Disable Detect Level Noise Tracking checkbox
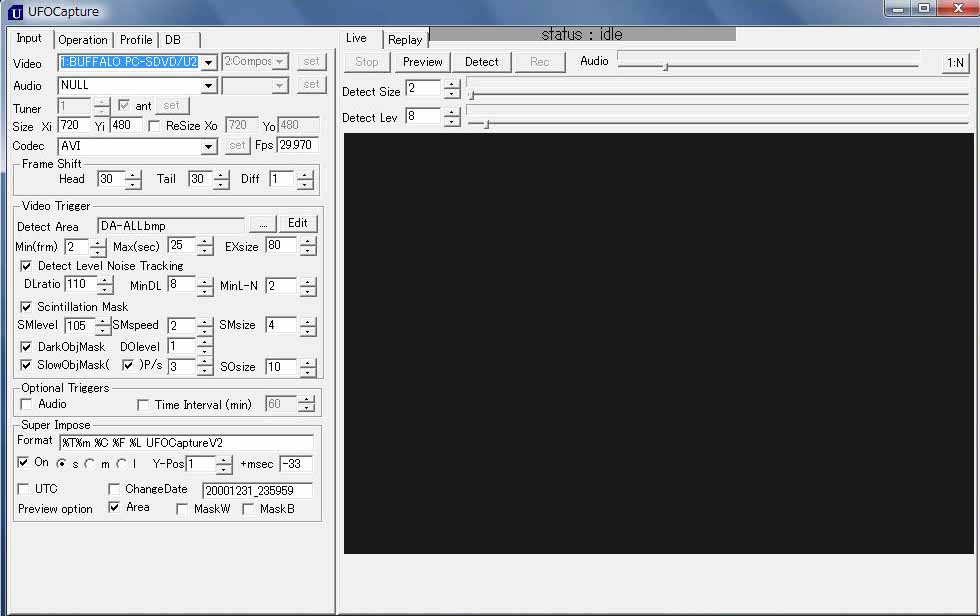 click(26, 266)
